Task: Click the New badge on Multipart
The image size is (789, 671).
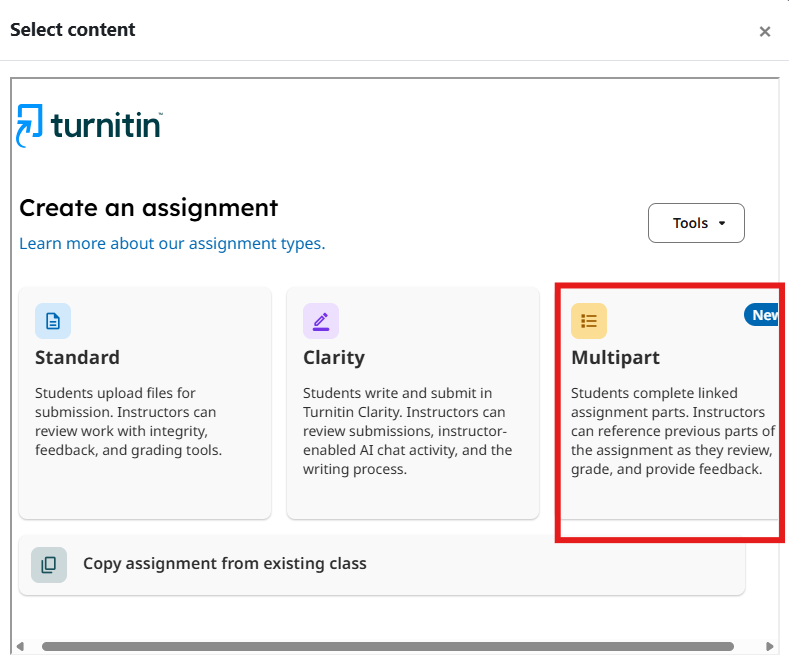Action: click(x=762, y=315)
